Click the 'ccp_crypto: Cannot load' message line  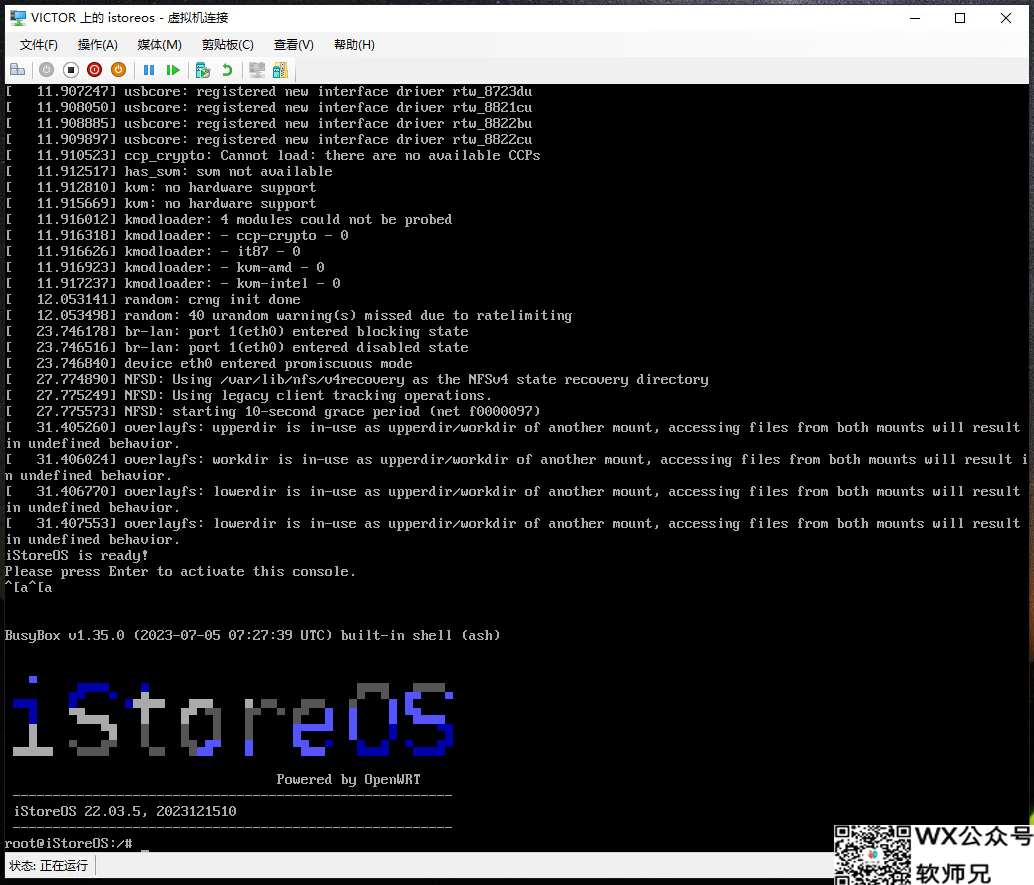[x=272, y=156]
